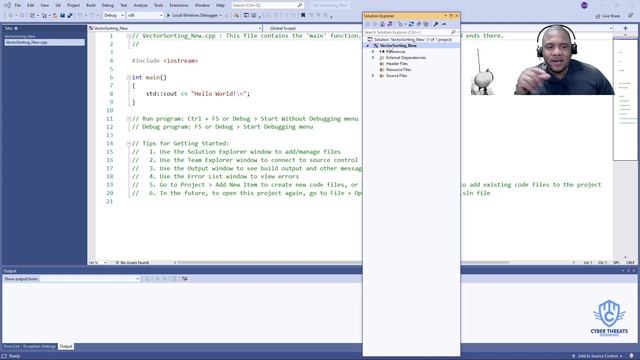The image size is (640, 360).
Task: Collapse the main function fold on line 6
Action: 129,77
